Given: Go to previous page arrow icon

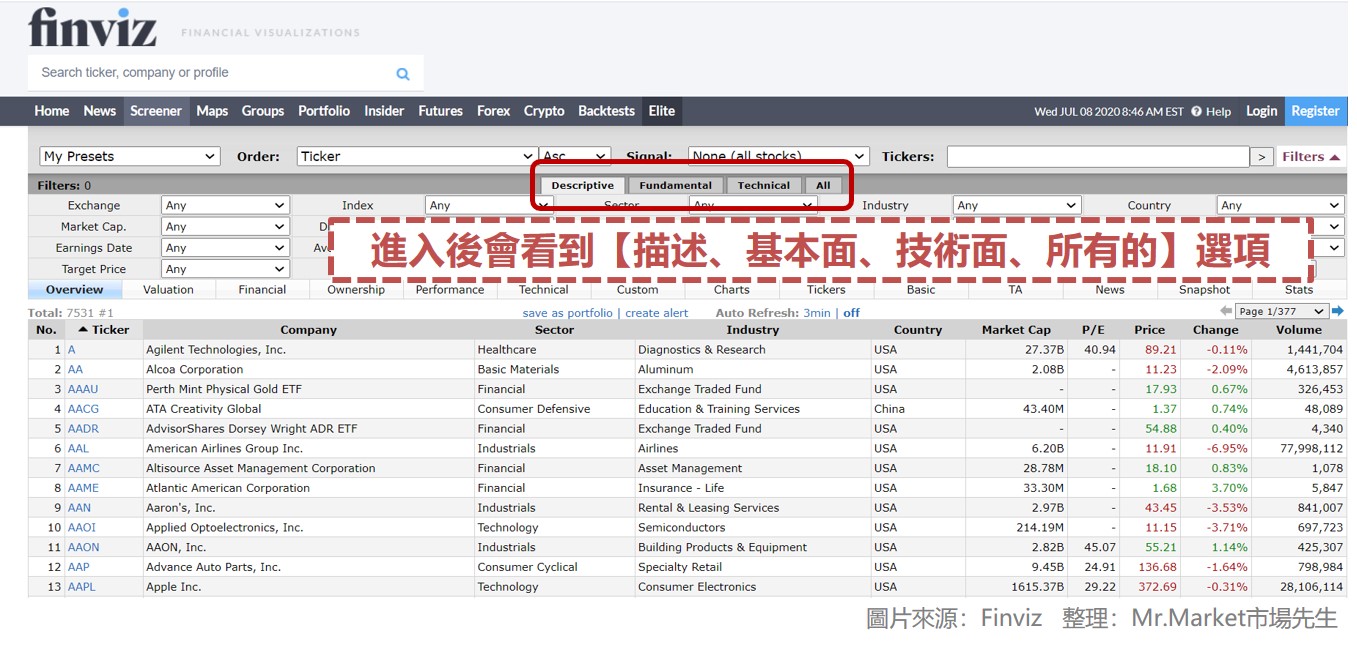Looking at the screenshot, I should [x=1226, y=311].
